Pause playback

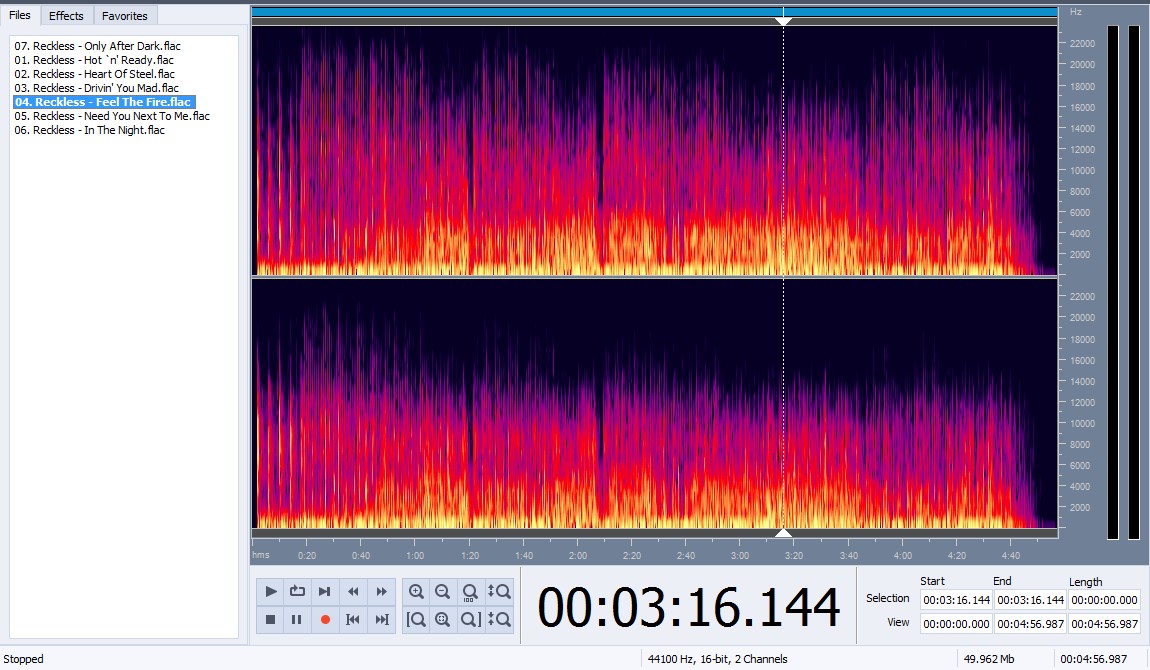[297, 619]
